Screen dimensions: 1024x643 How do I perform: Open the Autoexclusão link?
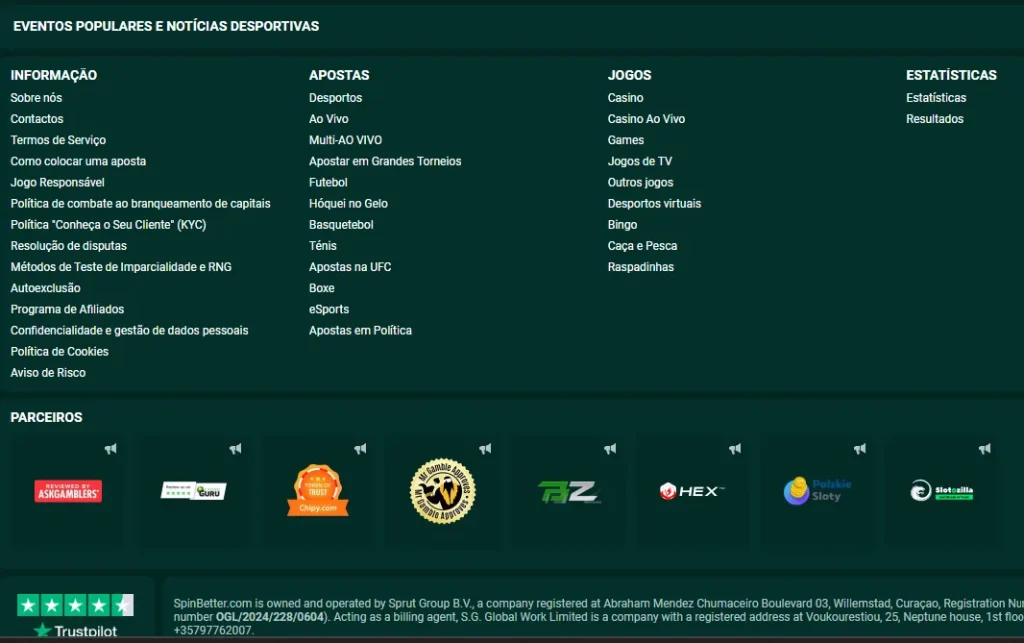[46, 288]
